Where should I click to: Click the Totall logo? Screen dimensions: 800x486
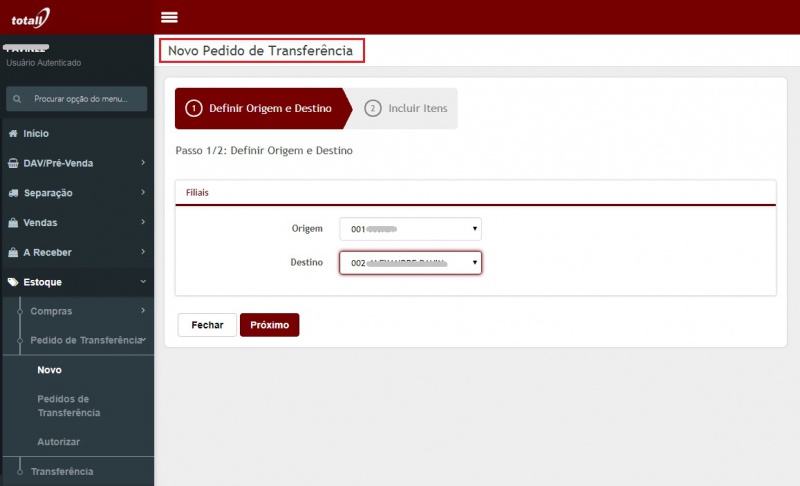pyautogui.click(x=30, y=17)
